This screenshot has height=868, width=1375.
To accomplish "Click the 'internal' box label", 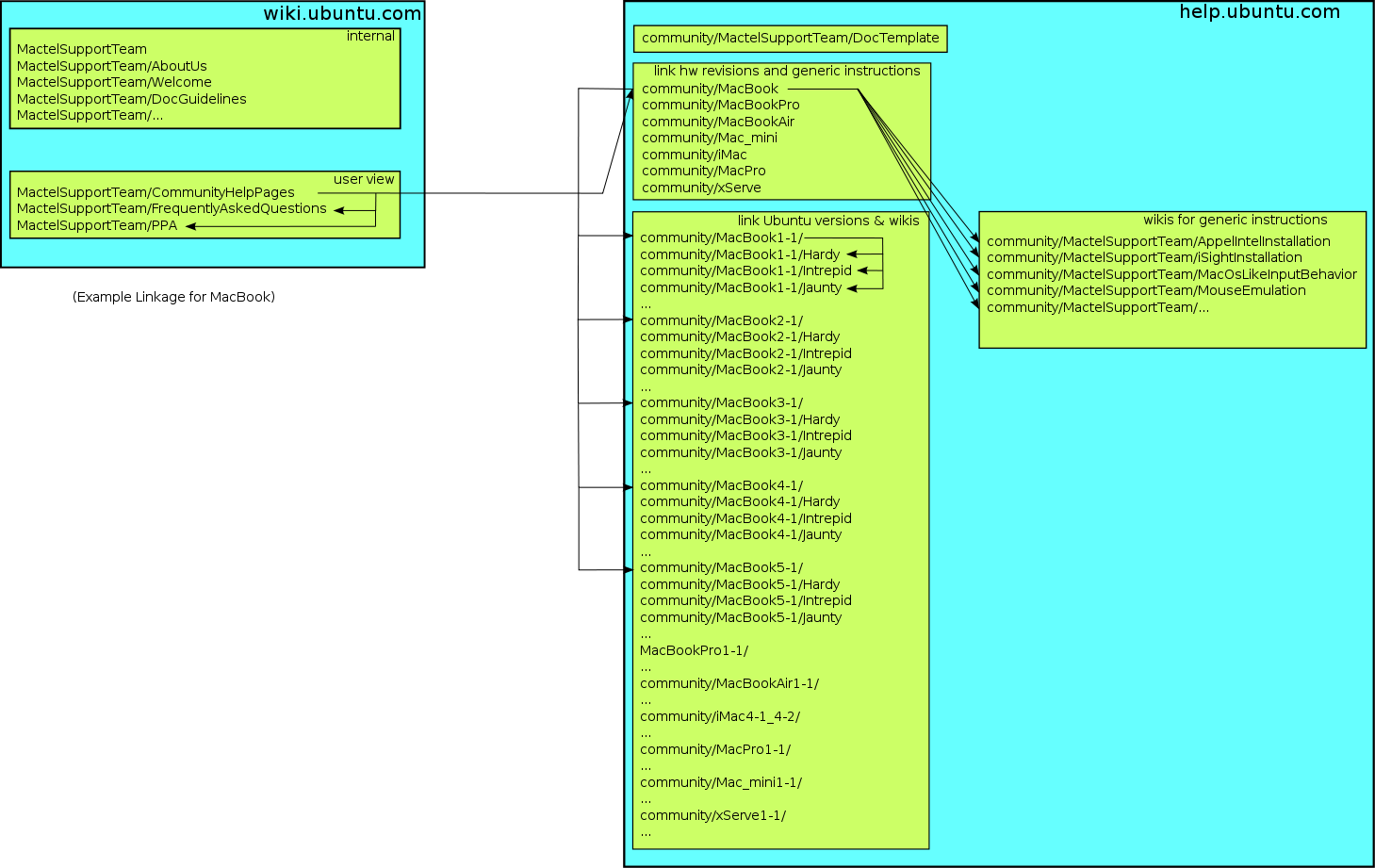I will tap(371, 36).
